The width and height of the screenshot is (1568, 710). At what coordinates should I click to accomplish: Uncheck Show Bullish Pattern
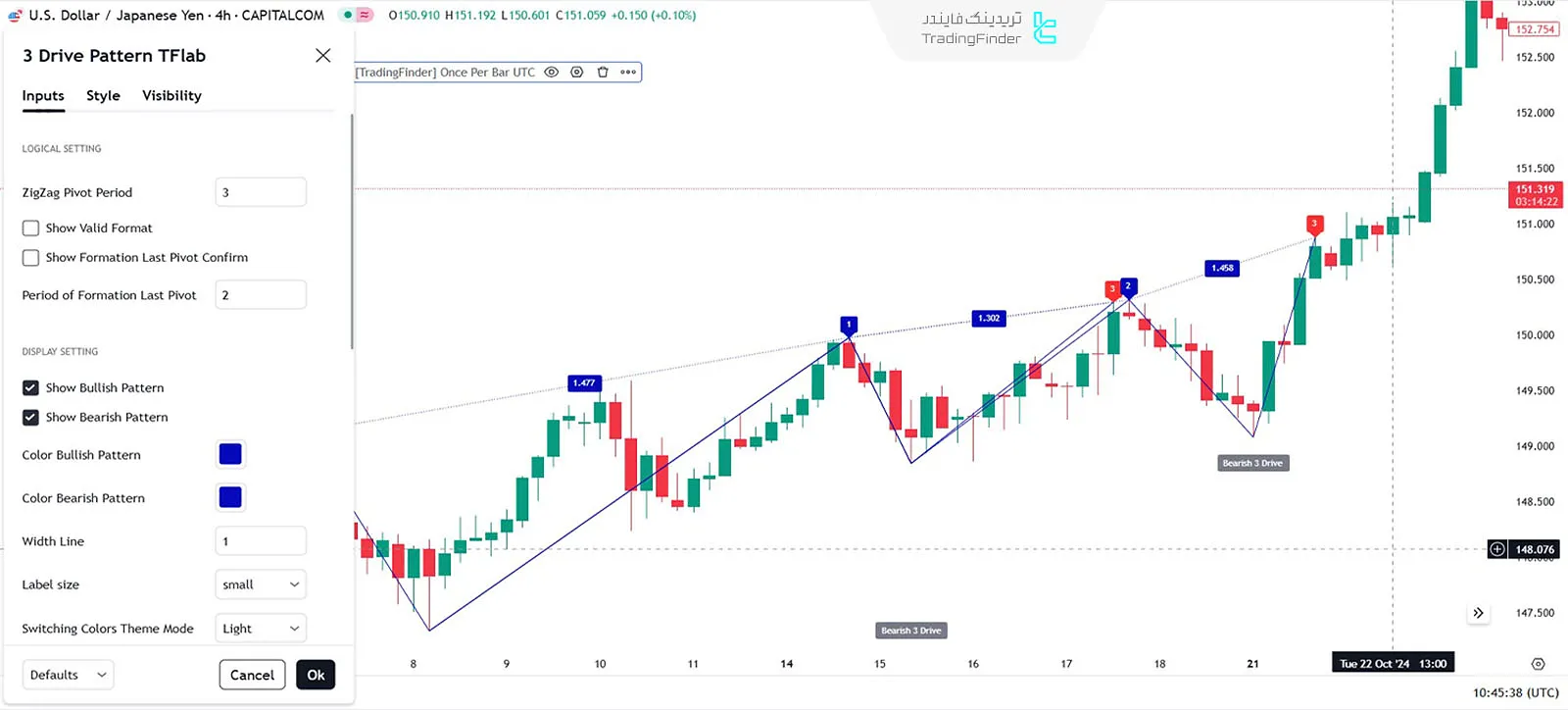[x=31, y=388]
